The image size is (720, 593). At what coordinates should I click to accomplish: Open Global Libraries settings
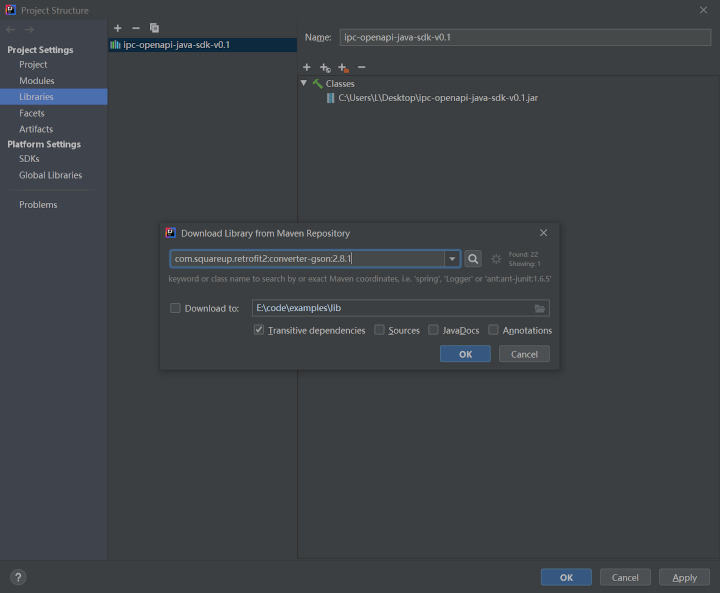(51, 175)
